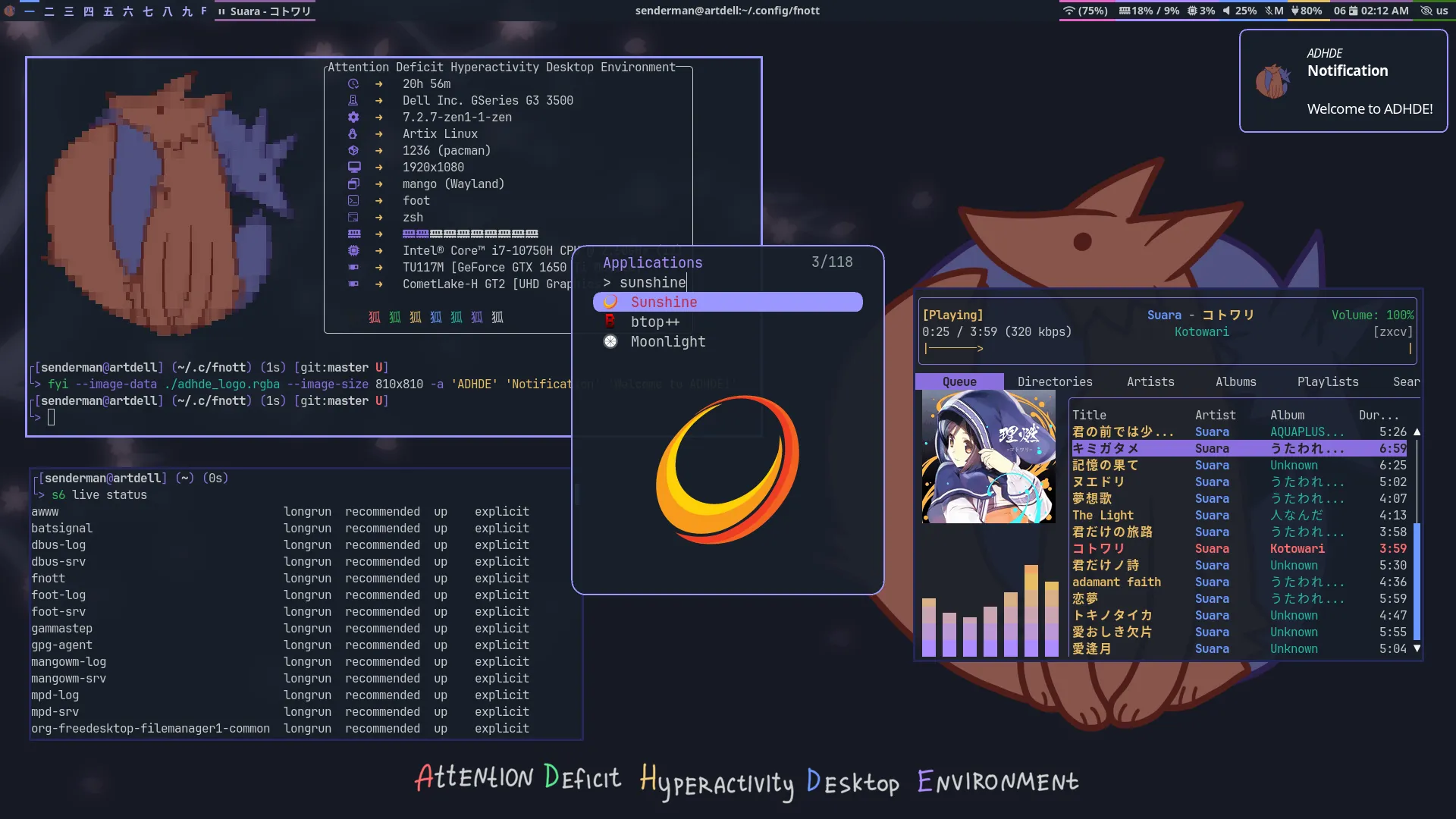Toggle the crossed-eye idle inhibitor icon
Viewport: 1456px width, 819px height.
(x=1426, y=11)
